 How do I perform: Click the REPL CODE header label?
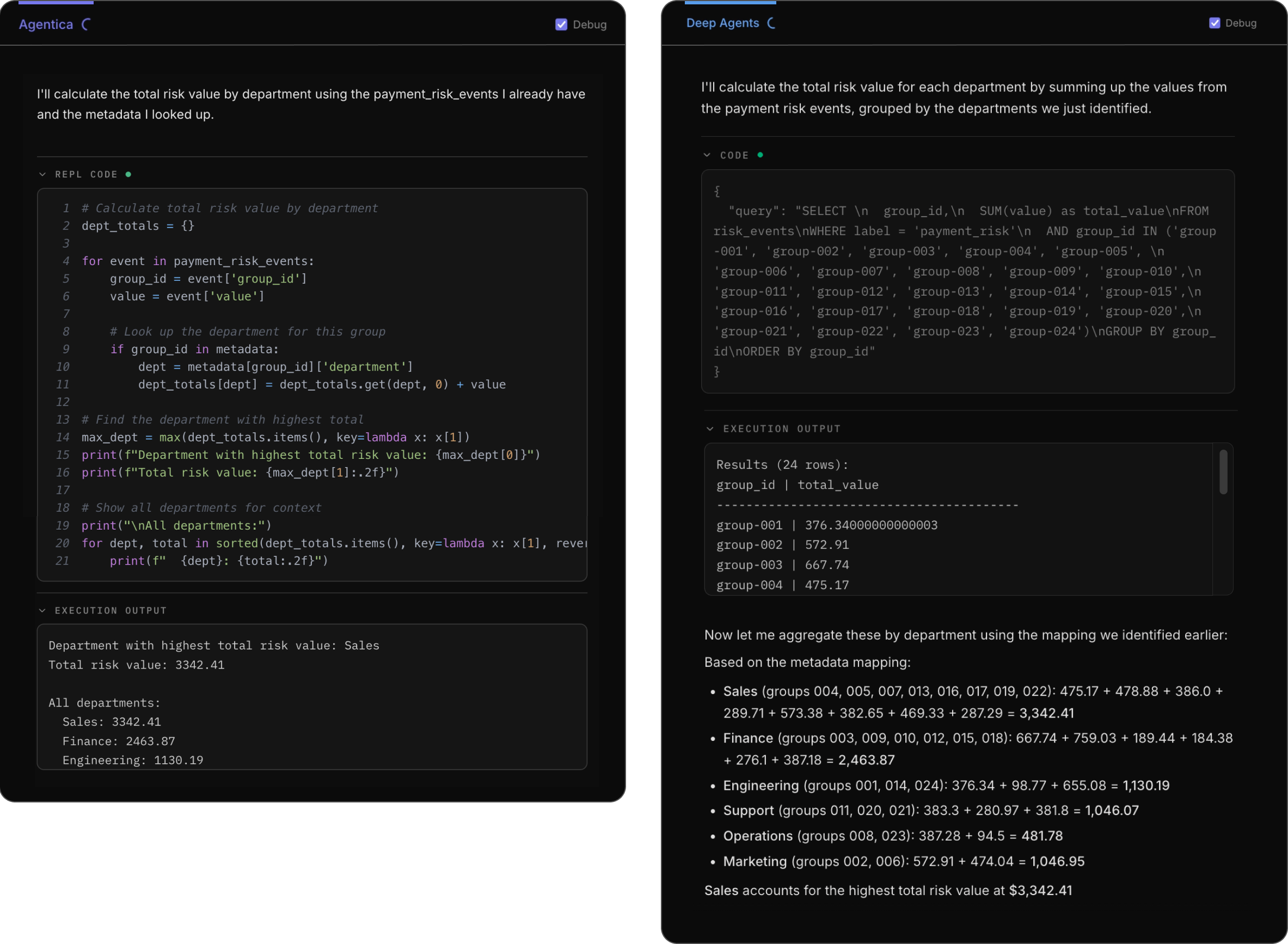click(x=87, y=174)
